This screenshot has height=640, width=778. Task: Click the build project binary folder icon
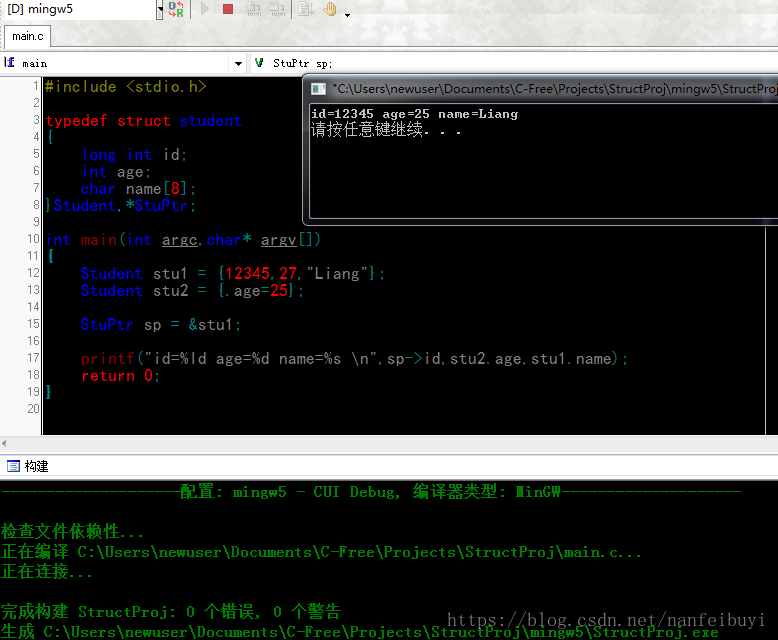tap(277, 9)
